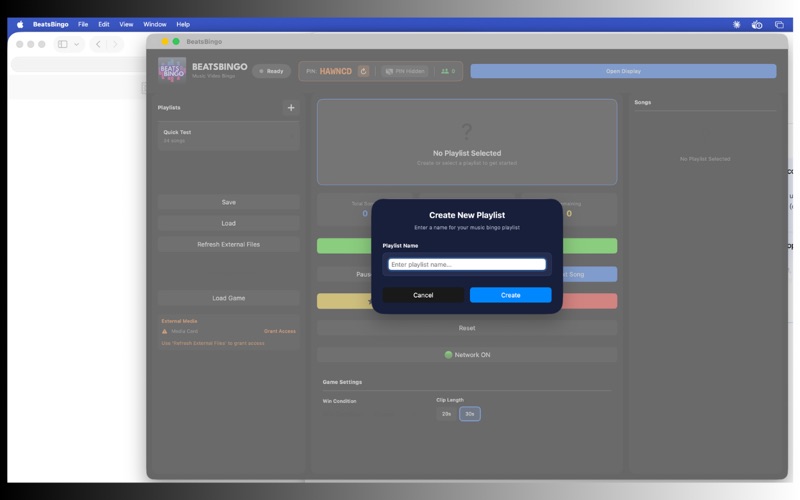Click the Save button in sidebar
Viewport: 800px width, 500px height.
[229, 202]
